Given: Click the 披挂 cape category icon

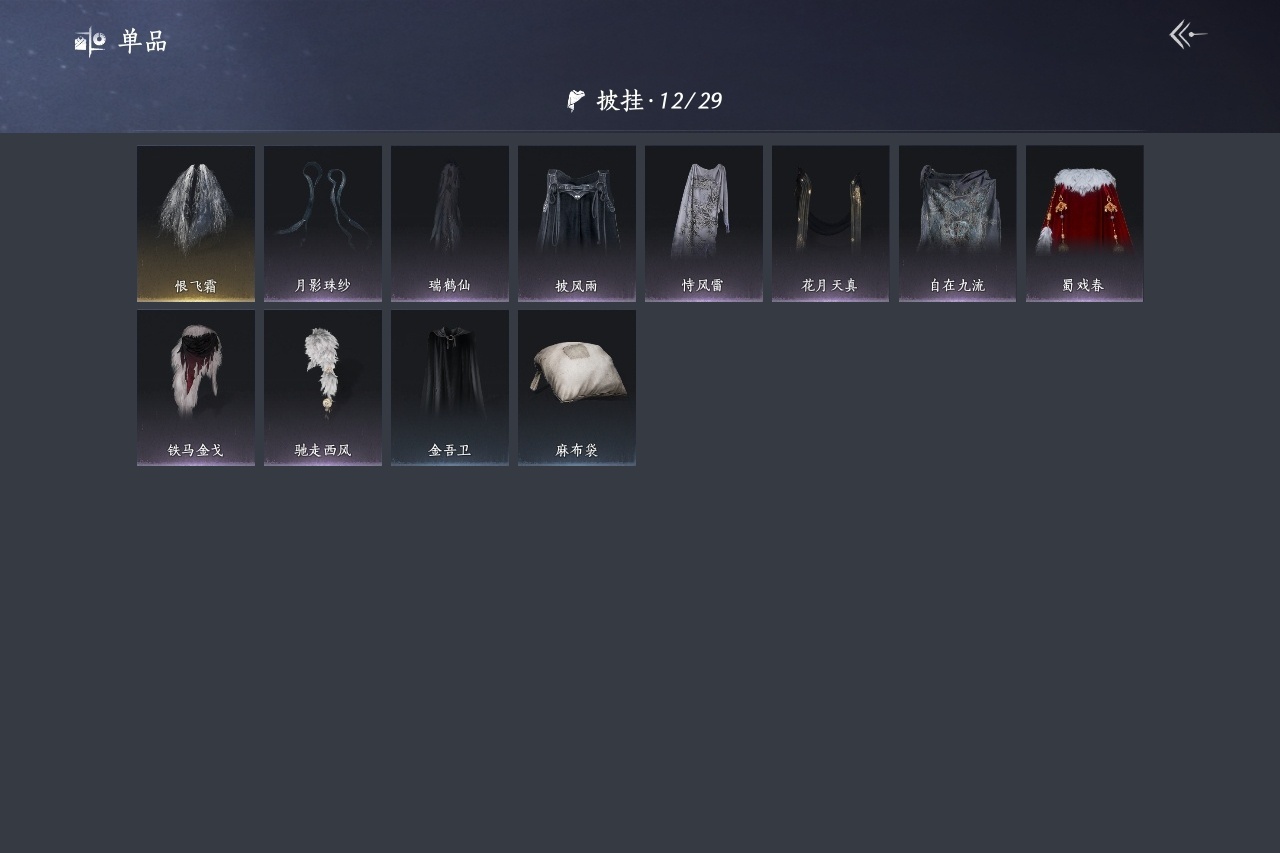Looking at the screenshot, I should (576, 100).
